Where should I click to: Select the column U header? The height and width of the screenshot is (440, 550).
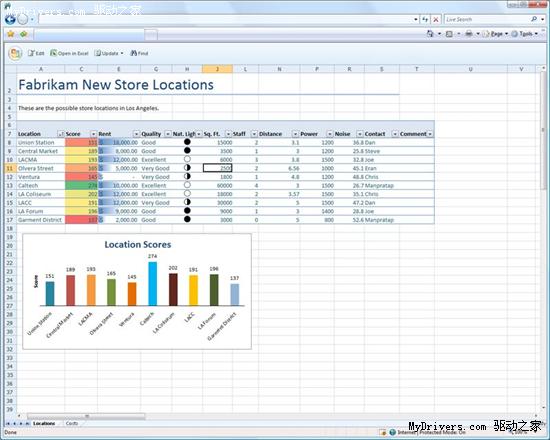(470, 69)
